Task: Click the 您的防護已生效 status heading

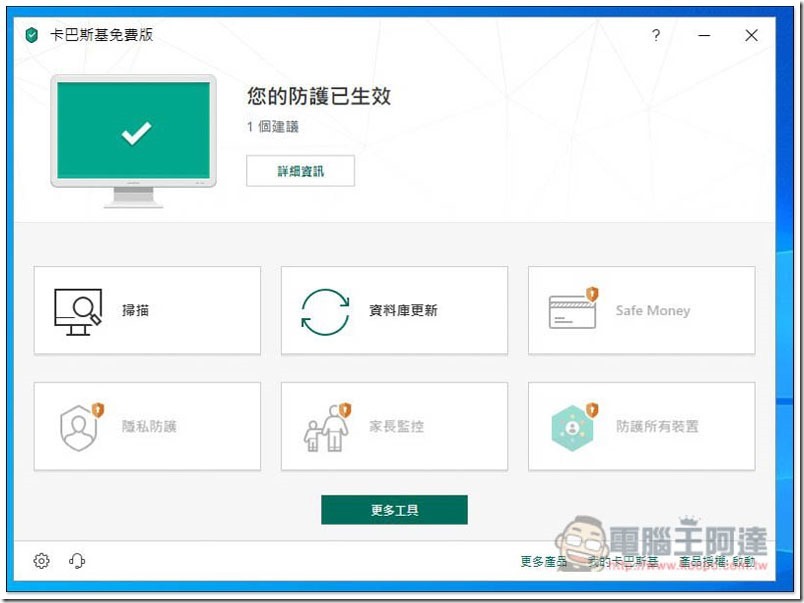Action: click(x=319, y=96)
